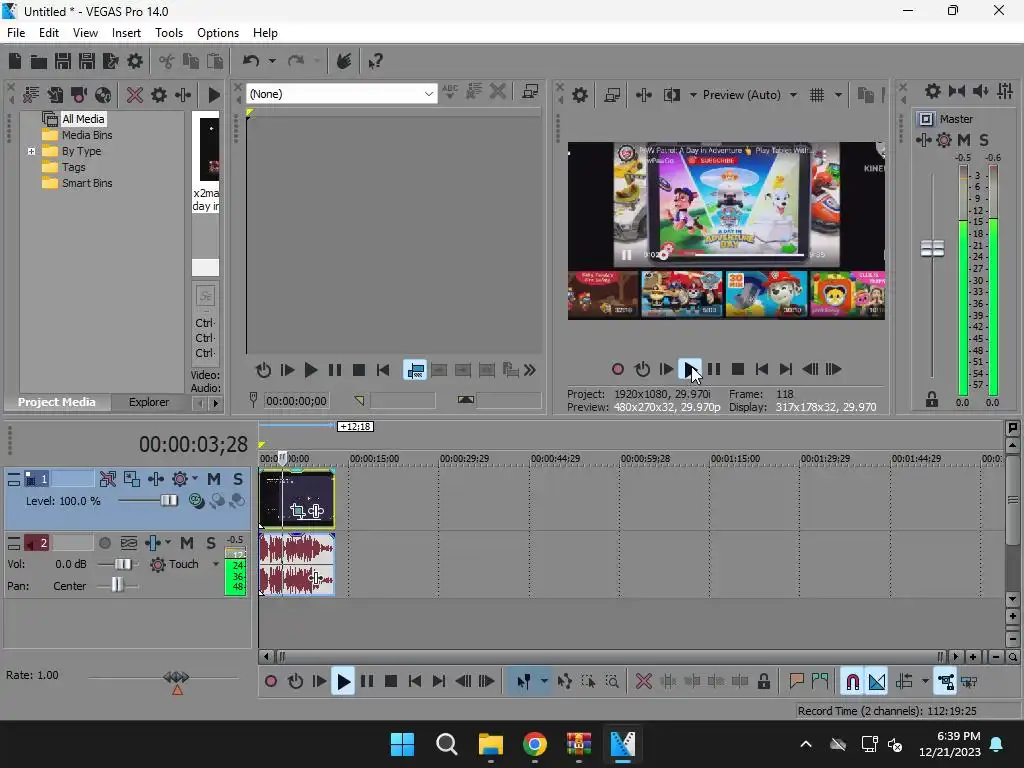Open event pan/crop icon on video clip
This screenshot has height=768, width=1024.
[298, 511]
